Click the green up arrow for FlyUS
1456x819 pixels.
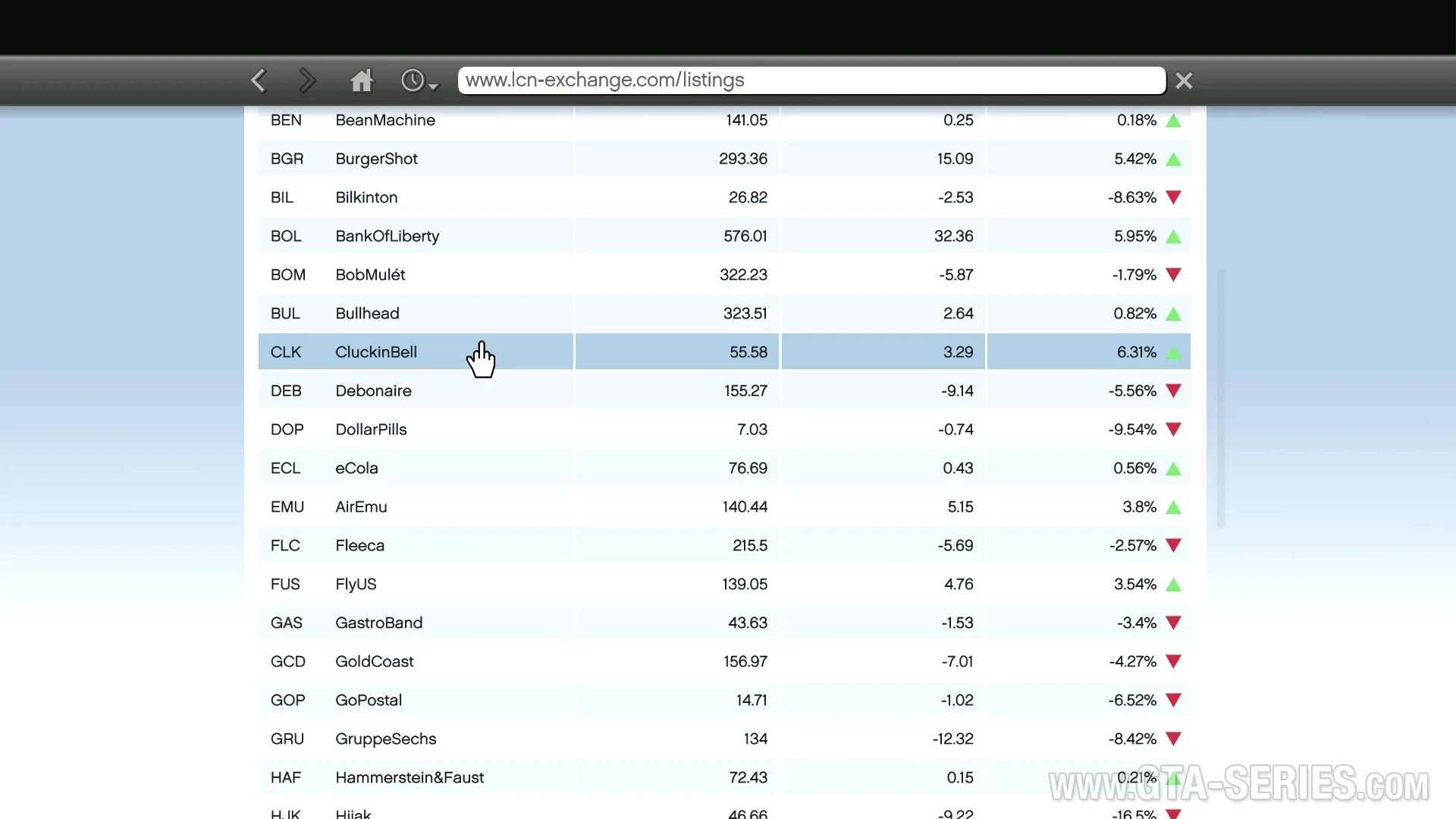point(1173,585)
